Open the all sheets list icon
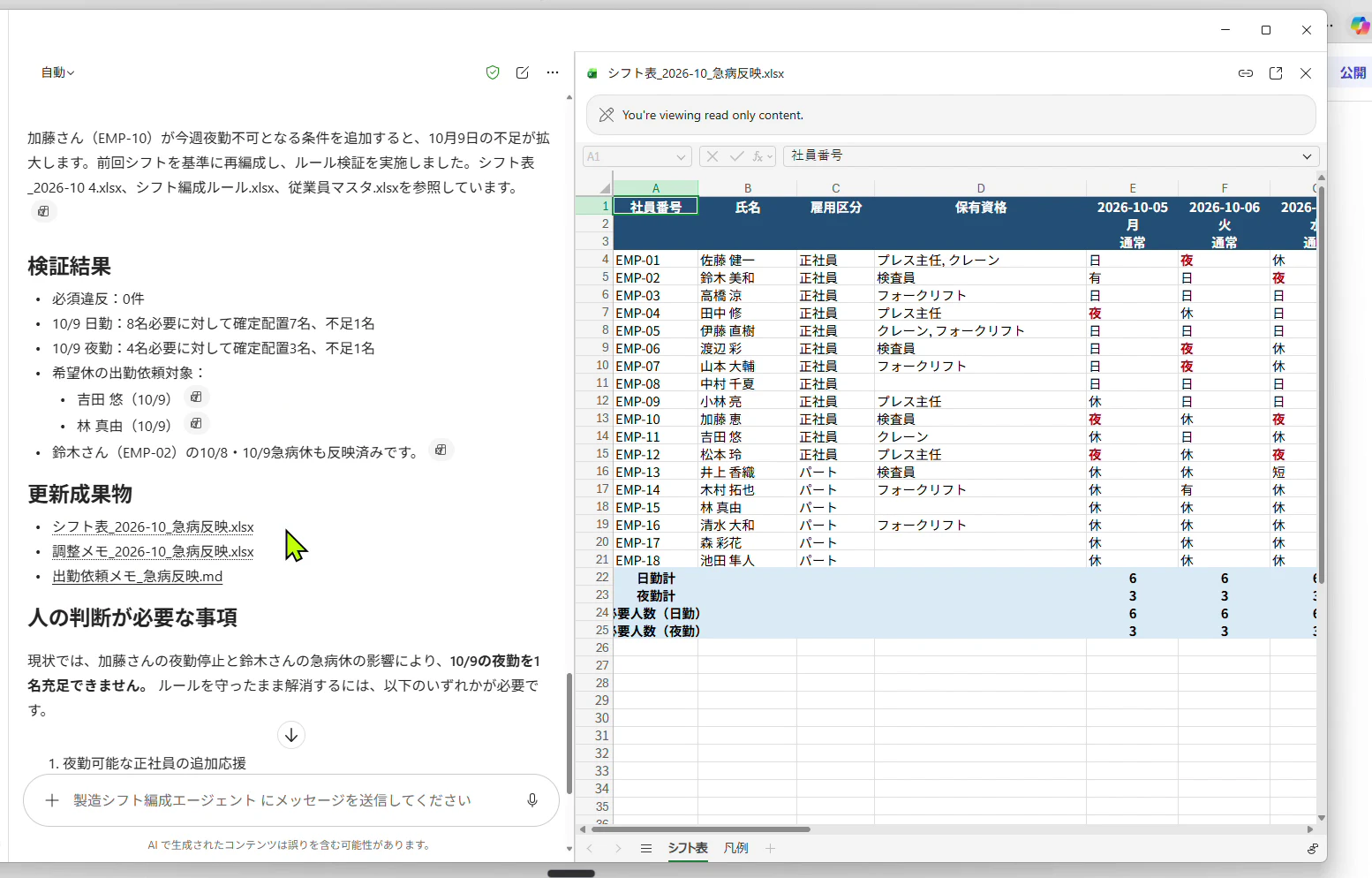 [646, 849]
